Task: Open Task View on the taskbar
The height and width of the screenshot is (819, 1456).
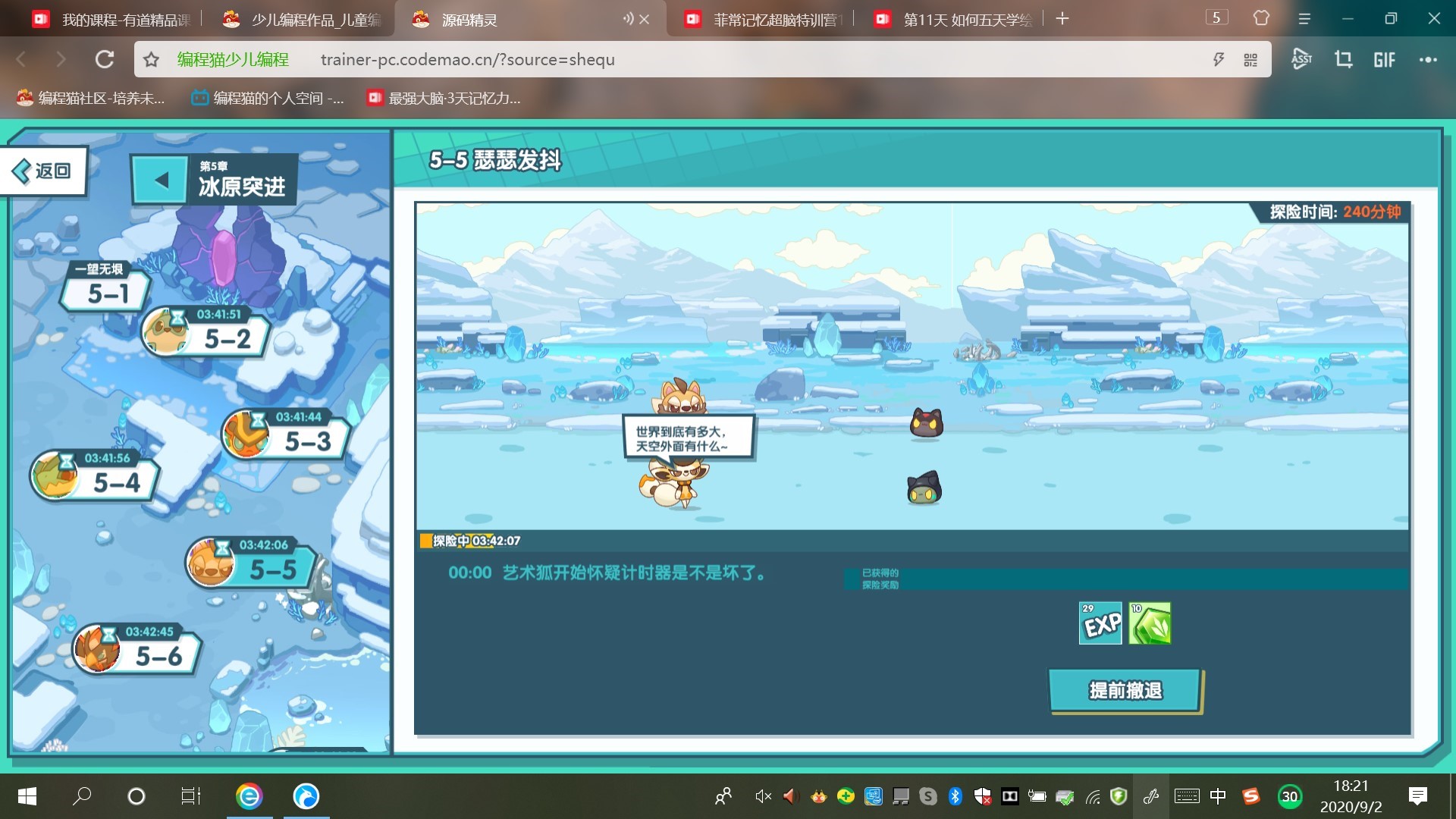Action: pos(191,796)
